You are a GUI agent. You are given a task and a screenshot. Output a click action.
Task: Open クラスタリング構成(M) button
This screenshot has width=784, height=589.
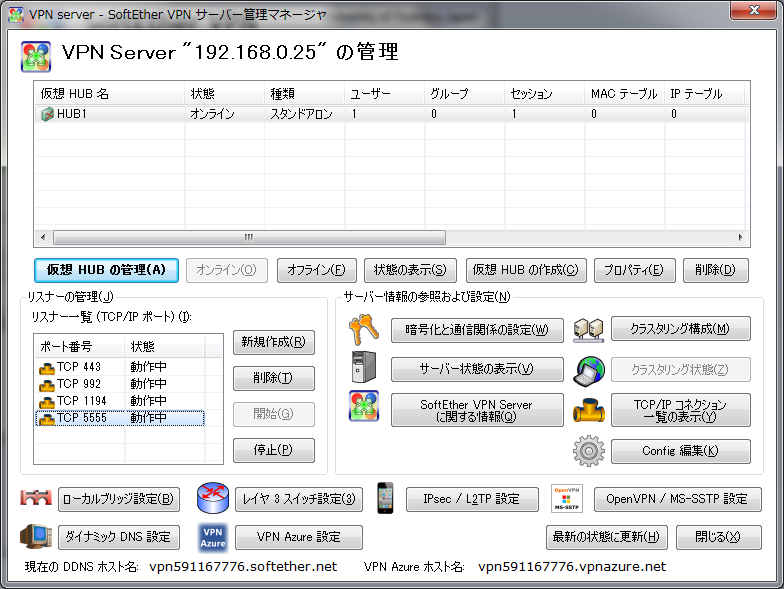680,329
